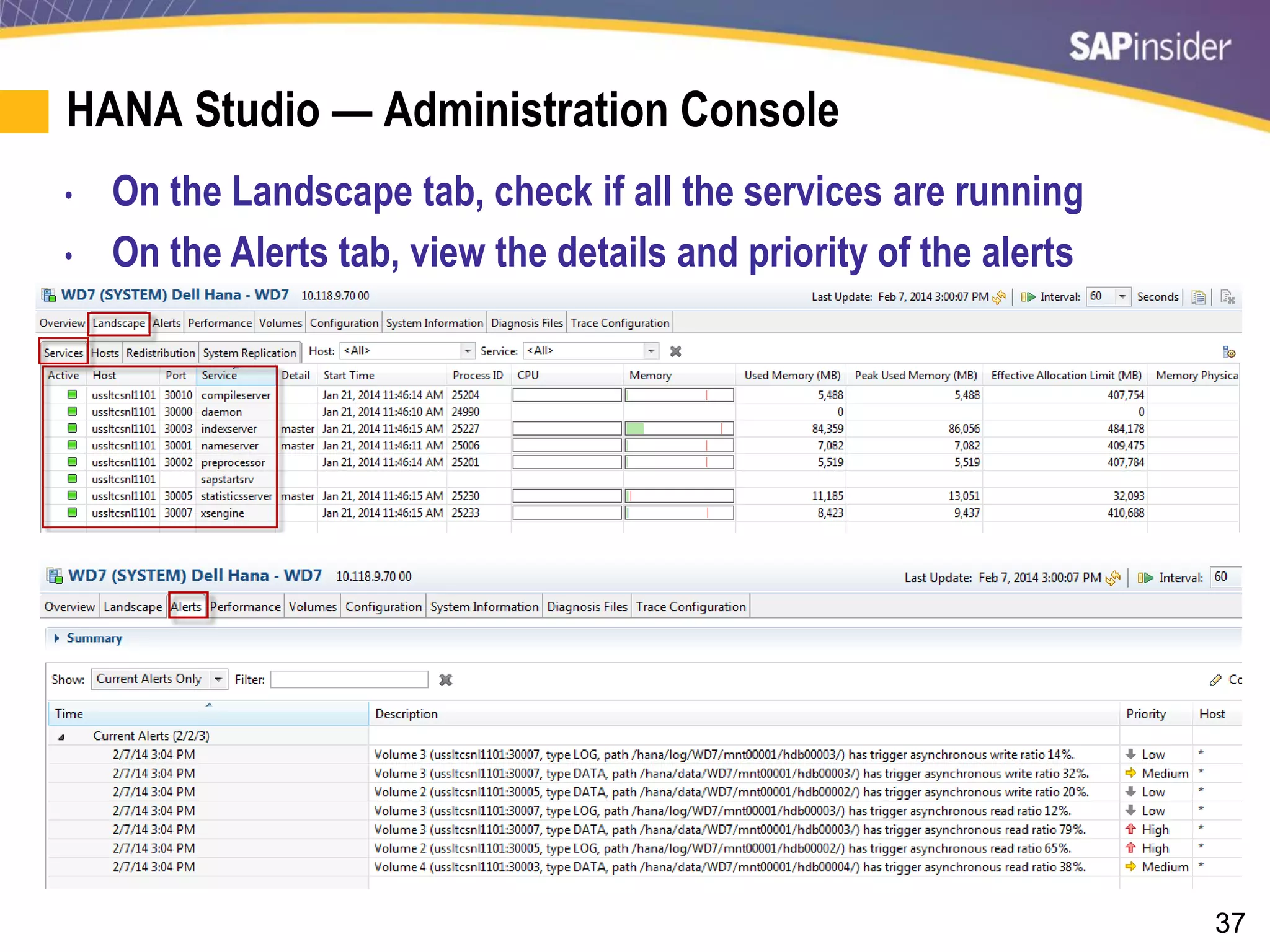1270x952 pixels.
Task: Open the upper refresh Interval dropdown
Action: point(1122,296)
